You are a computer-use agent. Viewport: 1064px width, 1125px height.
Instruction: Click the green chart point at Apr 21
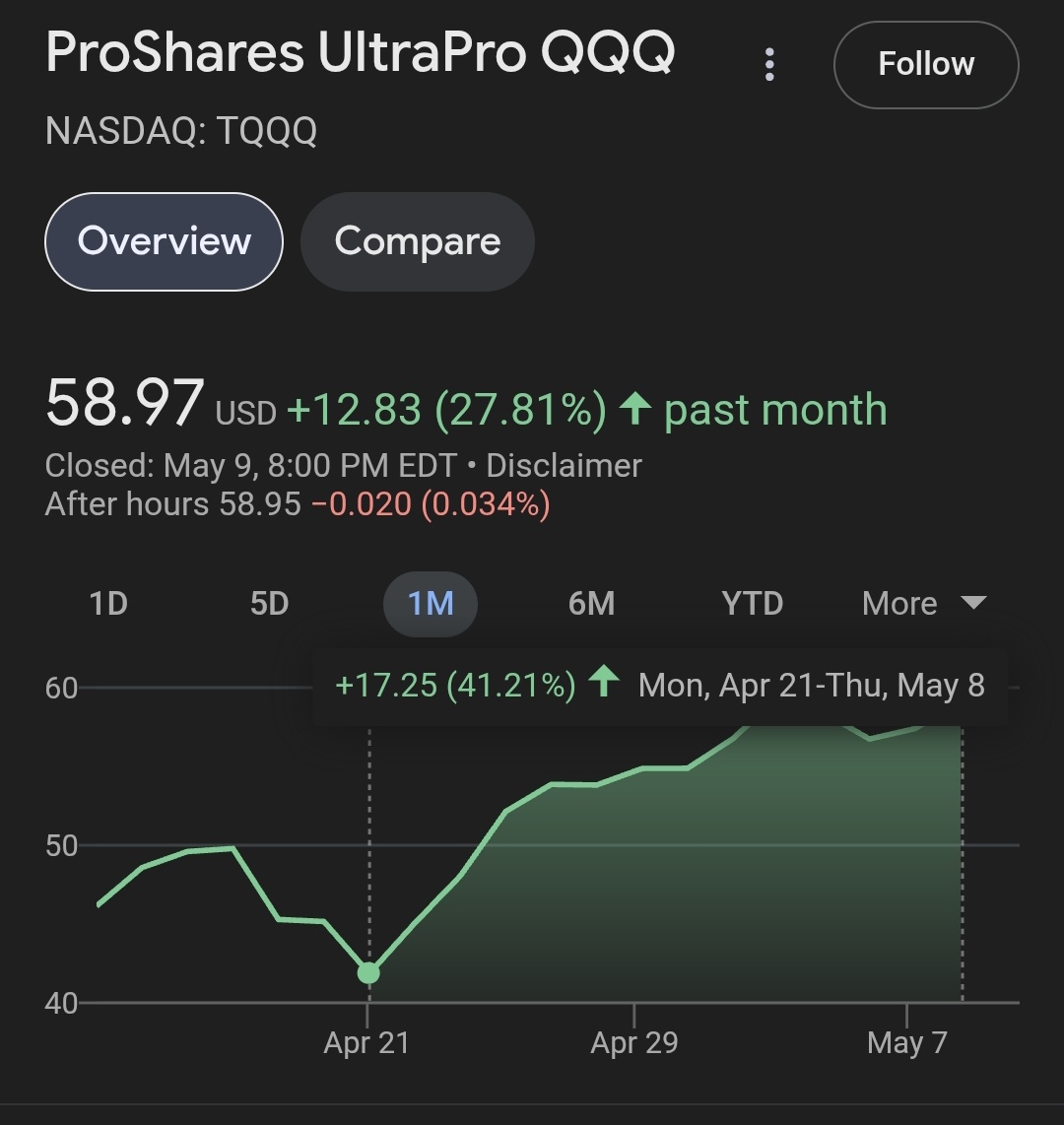[368, 973]
